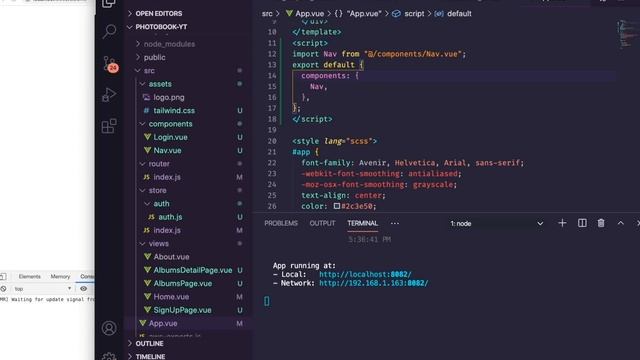Select App.vue in the explorer
640x360 pixels.
pos(163,323)
